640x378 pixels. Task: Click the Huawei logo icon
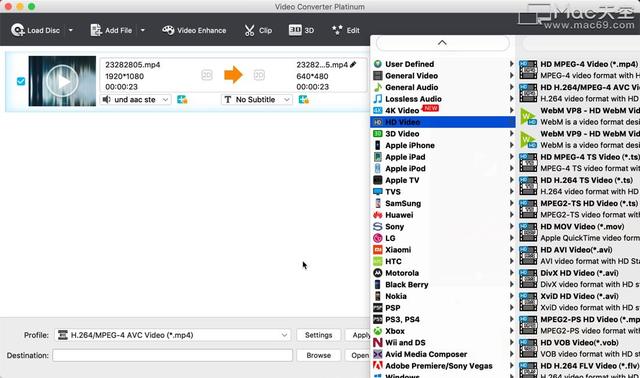coord(378,215)
